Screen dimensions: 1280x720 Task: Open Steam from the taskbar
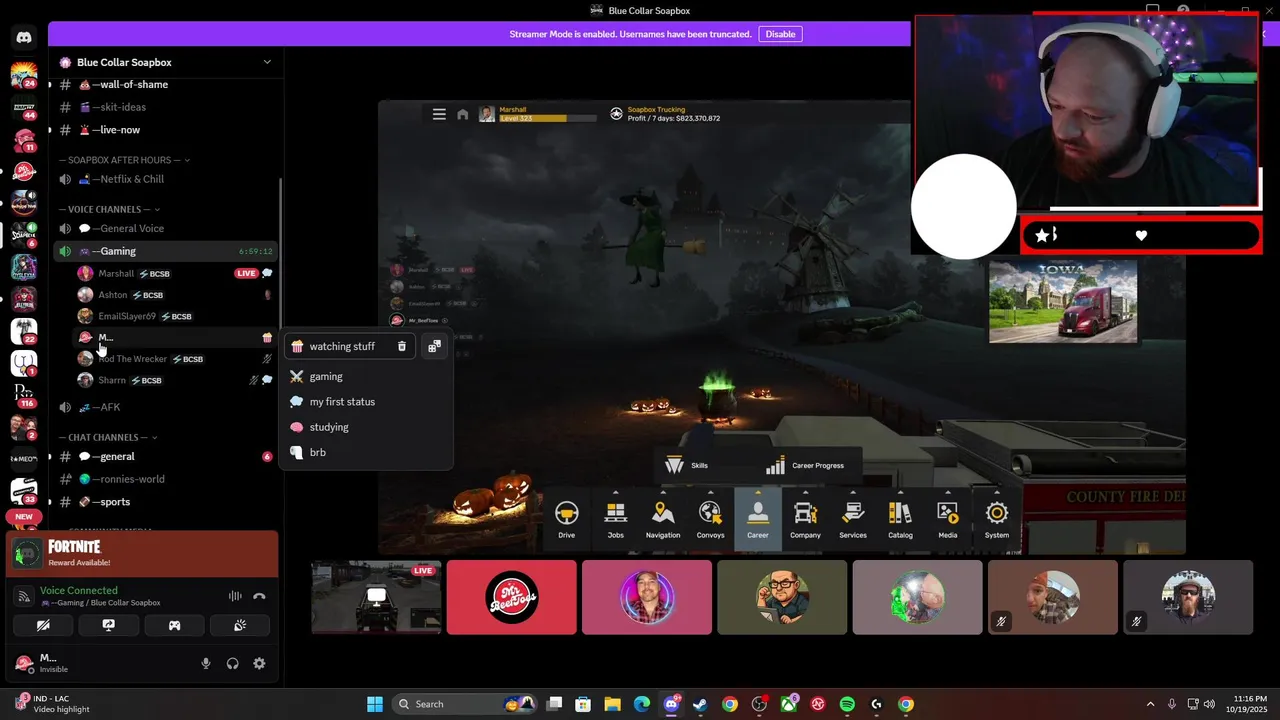pos(700,704)
